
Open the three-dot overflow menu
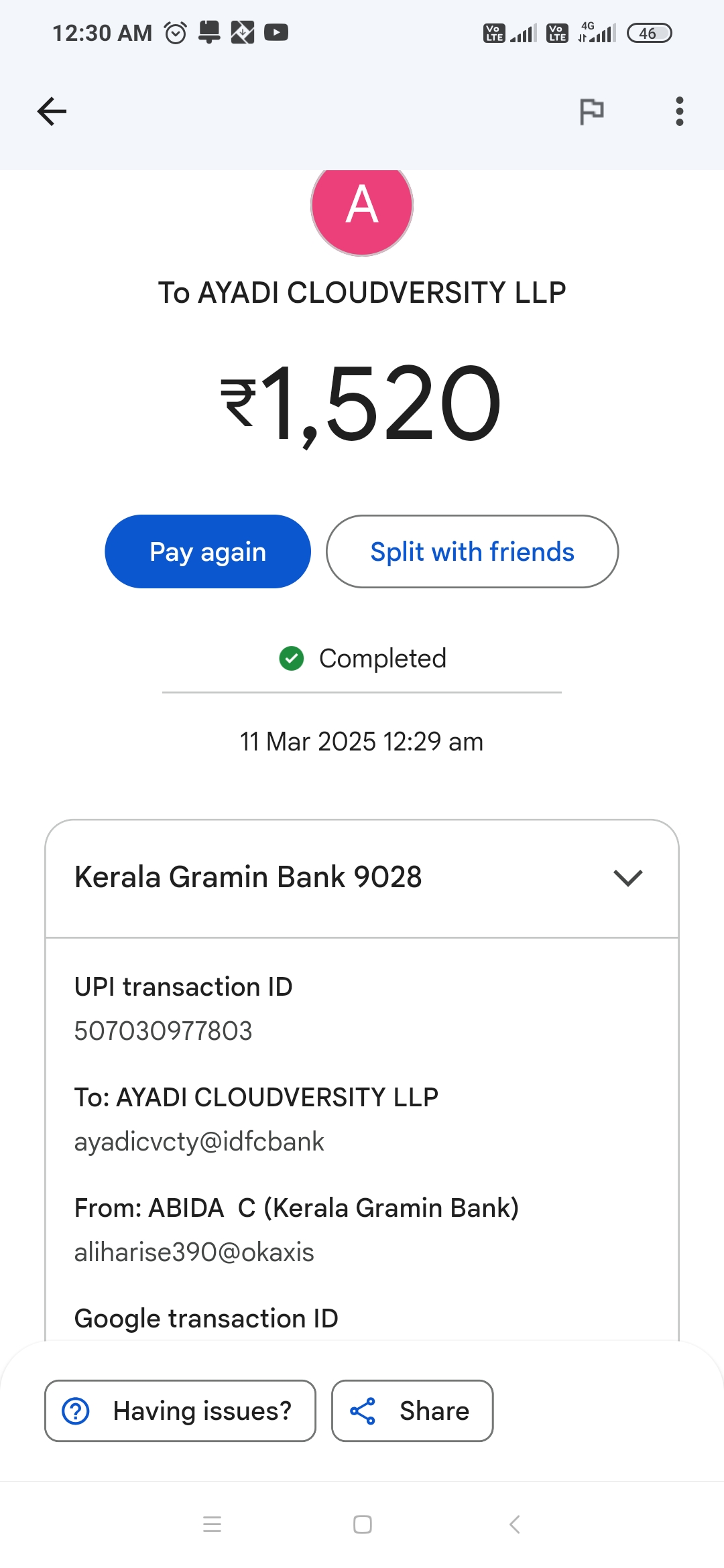[679, 111]
